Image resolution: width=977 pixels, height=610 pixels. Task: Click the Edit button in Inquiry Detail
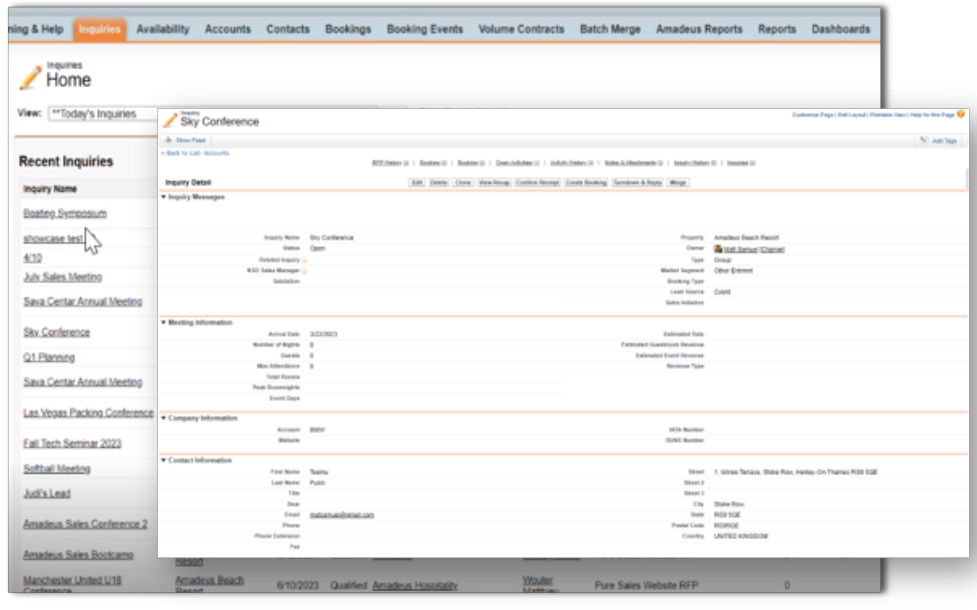pos(418,183)
